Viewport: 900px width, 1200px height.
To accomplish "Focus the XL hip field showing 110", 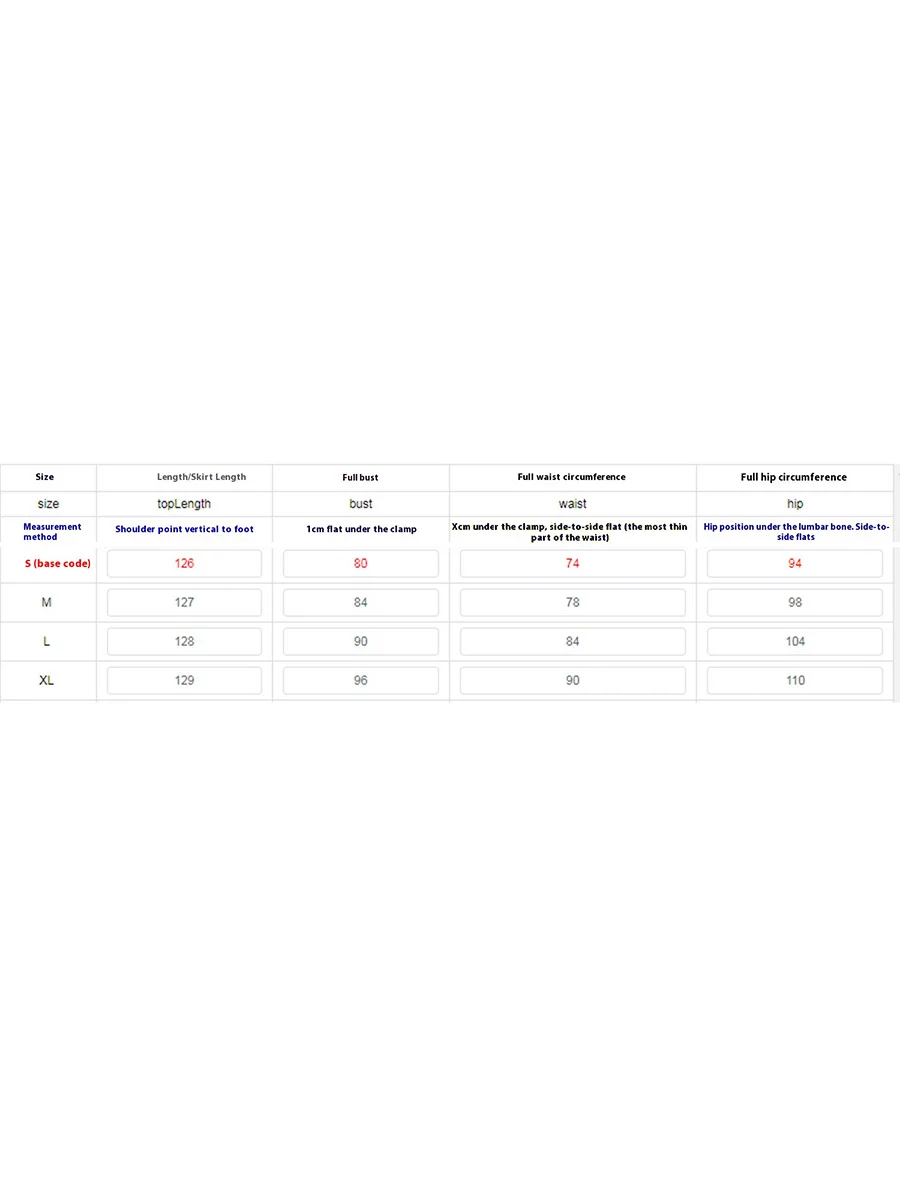I will click(794, 681).
